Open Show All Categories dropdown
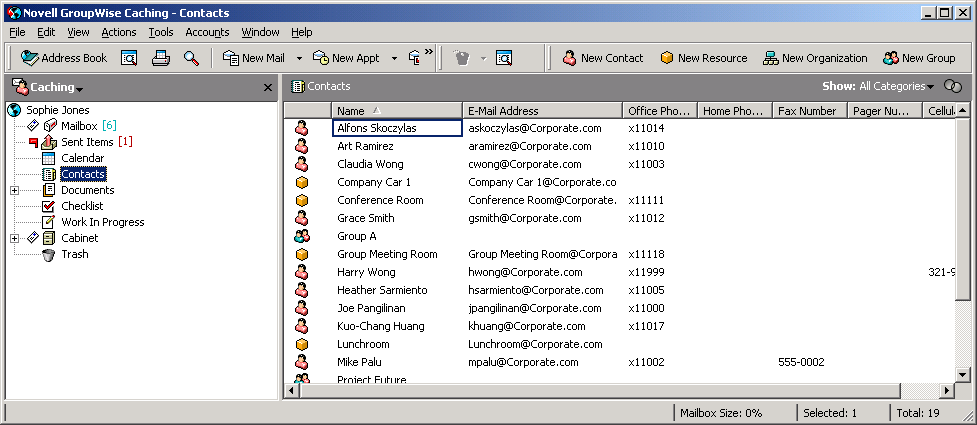This screenshot has height=425, width=977. (x=897, y=87)
